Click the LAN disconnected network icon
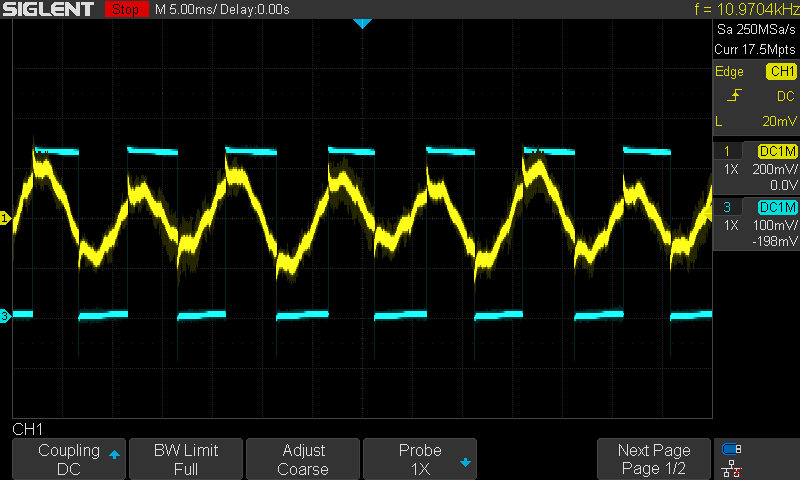The width and height of the screenshot is (800, 480). [731, 469]
